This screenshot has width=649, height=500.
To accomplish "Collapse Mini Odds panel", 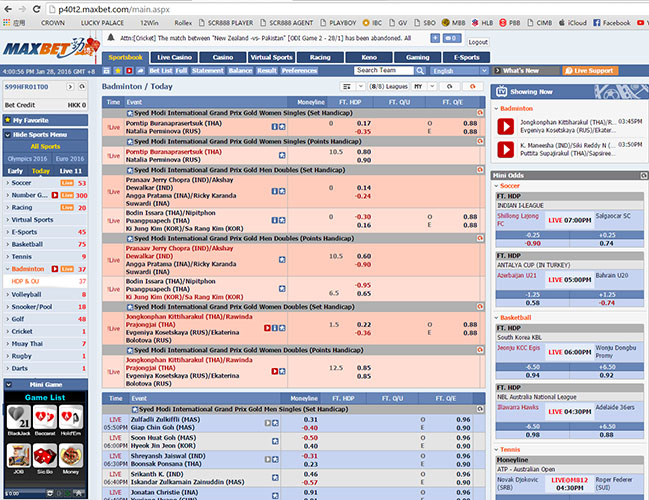I will point(644,175).
